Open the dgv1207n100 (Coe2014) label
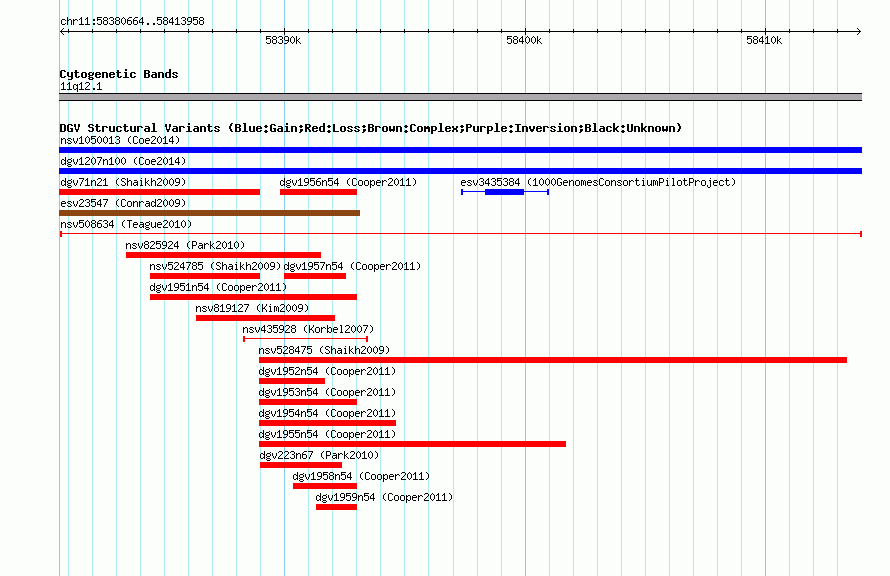This screenshot has width=890, height=576. pyautogui.click(x=123, y=161)
